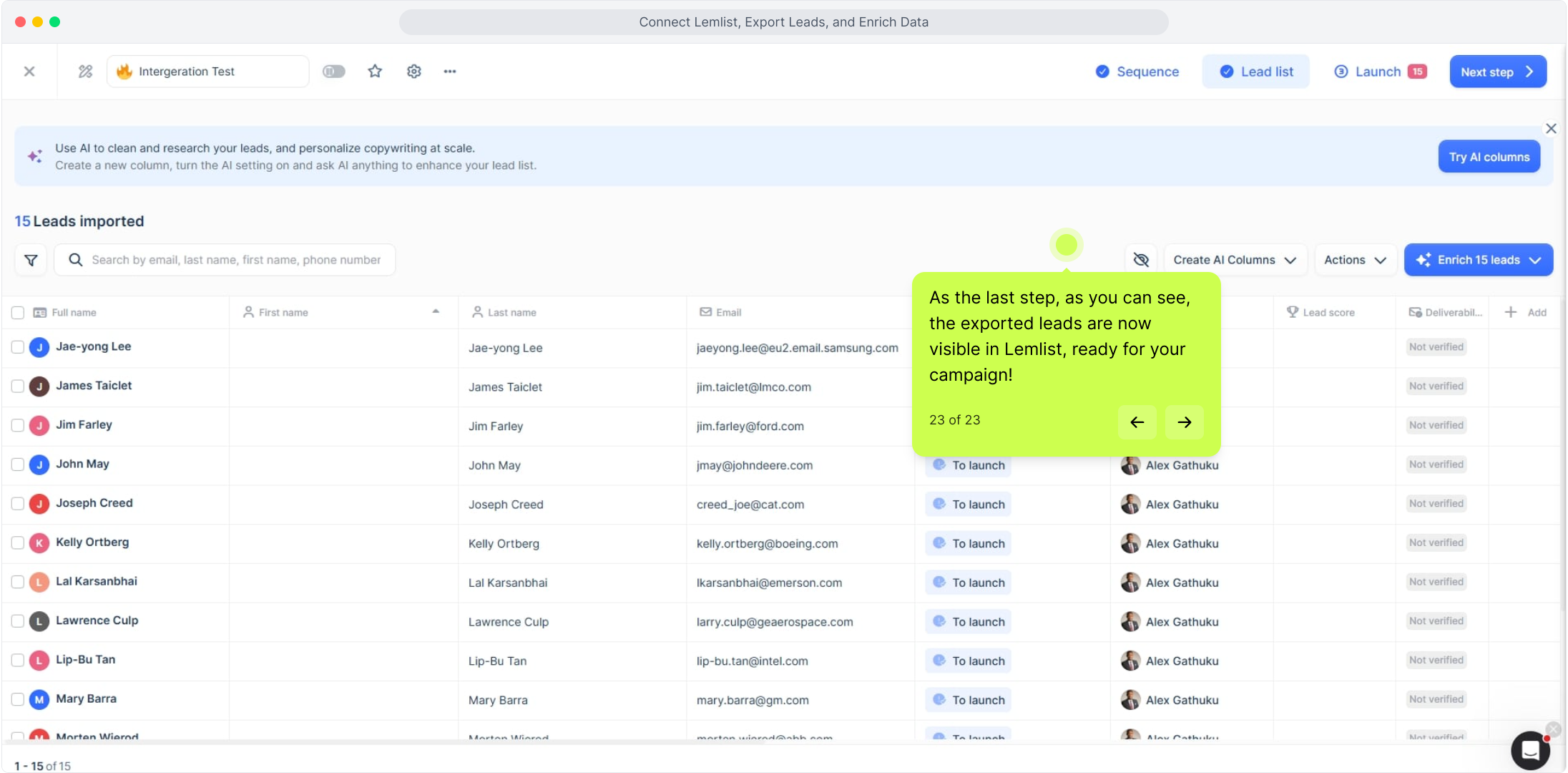
Task: Click email kelly.ortberg@boeing.com
Action: coord(768,544)
